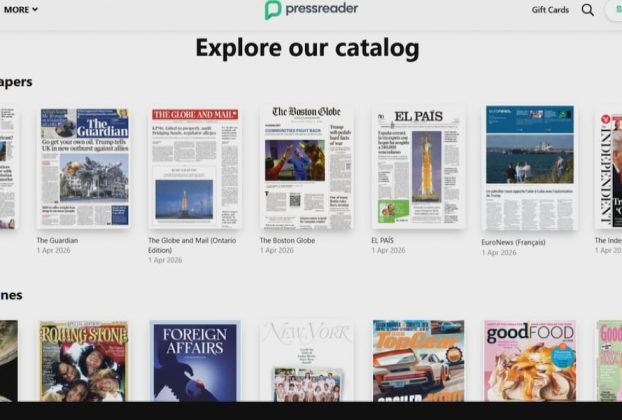Viewport: 622px width, 420px height.
Task: Click The Boston Globe title link
Action: point(287,241)
